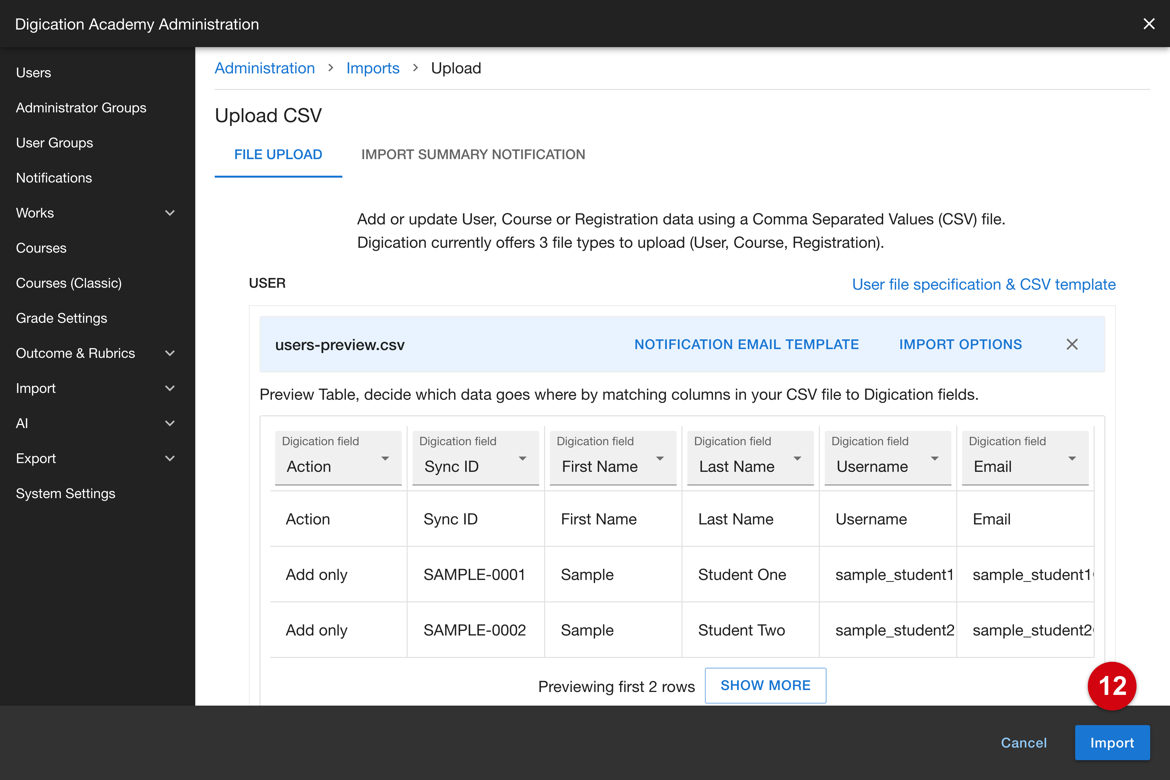Click the sample_student1 username cell
The width and height of the screenshot is (1170, 780).
tap(888, 575)
